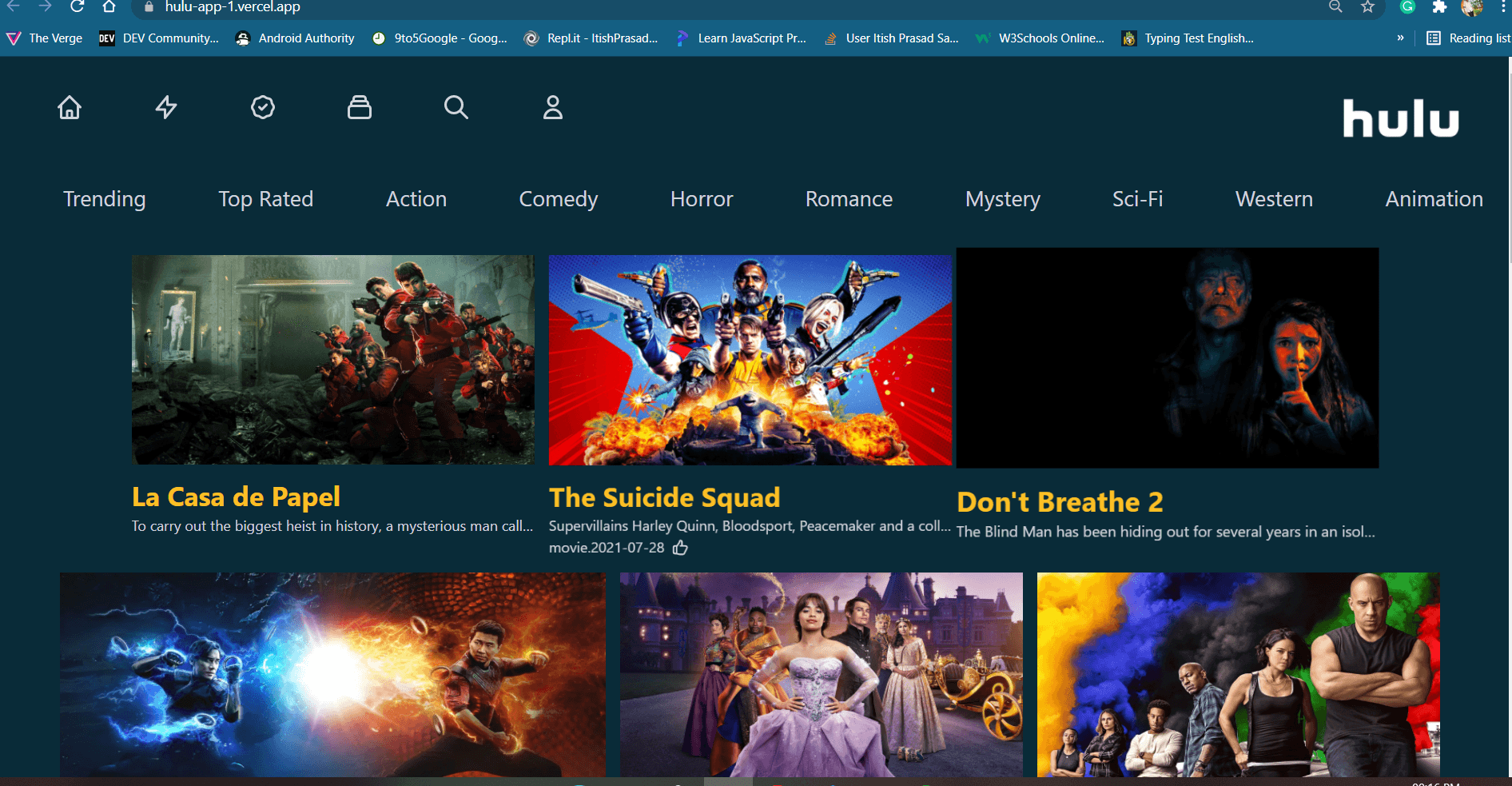1512x786 pixels.
Task: Click the Don't Breathe 2 title
Action: 1060,502
